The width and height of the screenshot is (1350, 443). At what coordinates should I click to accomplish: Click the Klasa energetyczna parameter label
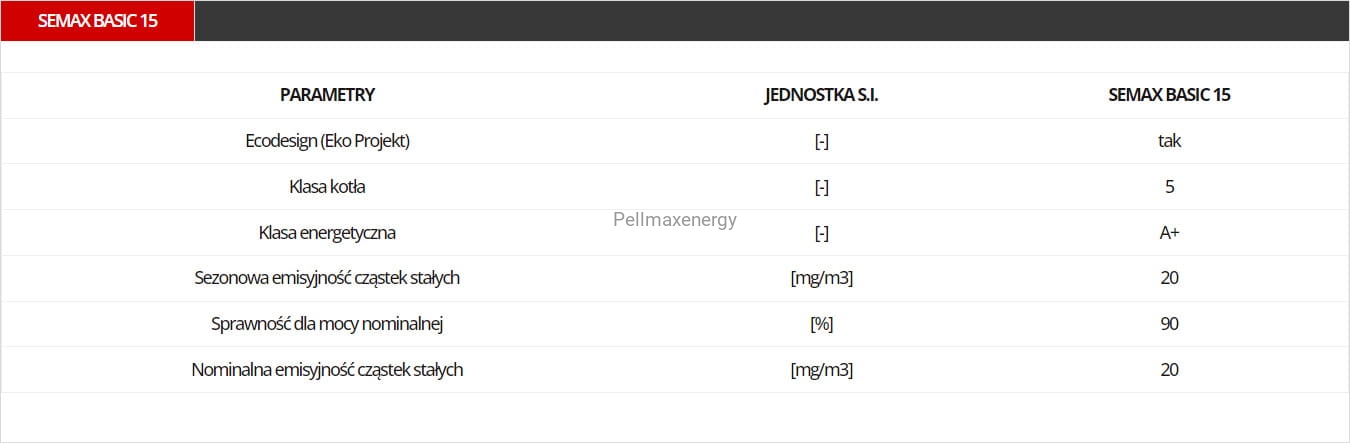327,233
